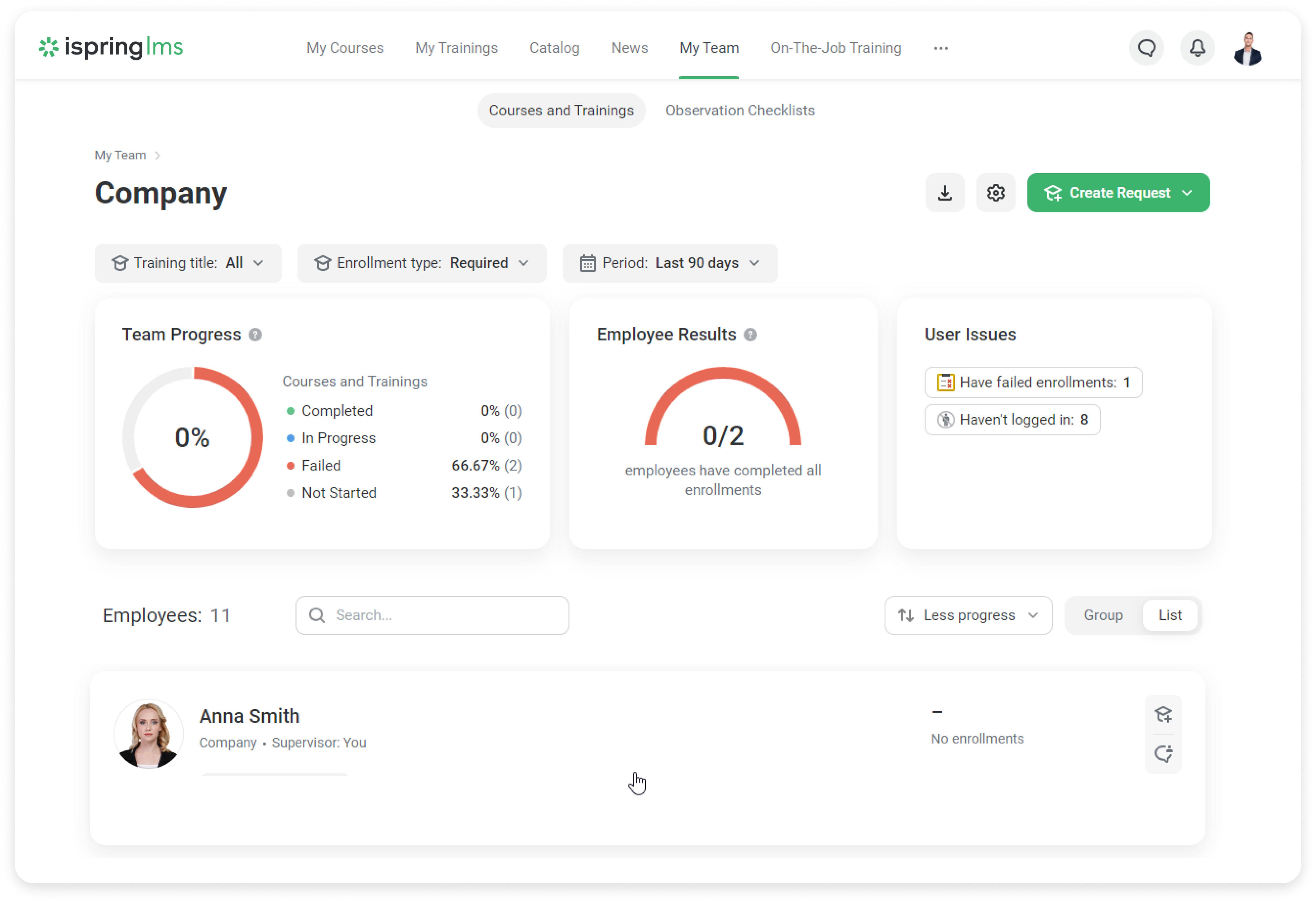The height and width of the screenshot is (902, 1316).
Task: Send Anna Smith a message using chat icon
Action: pyautogui.click(x=1163, y=754)
